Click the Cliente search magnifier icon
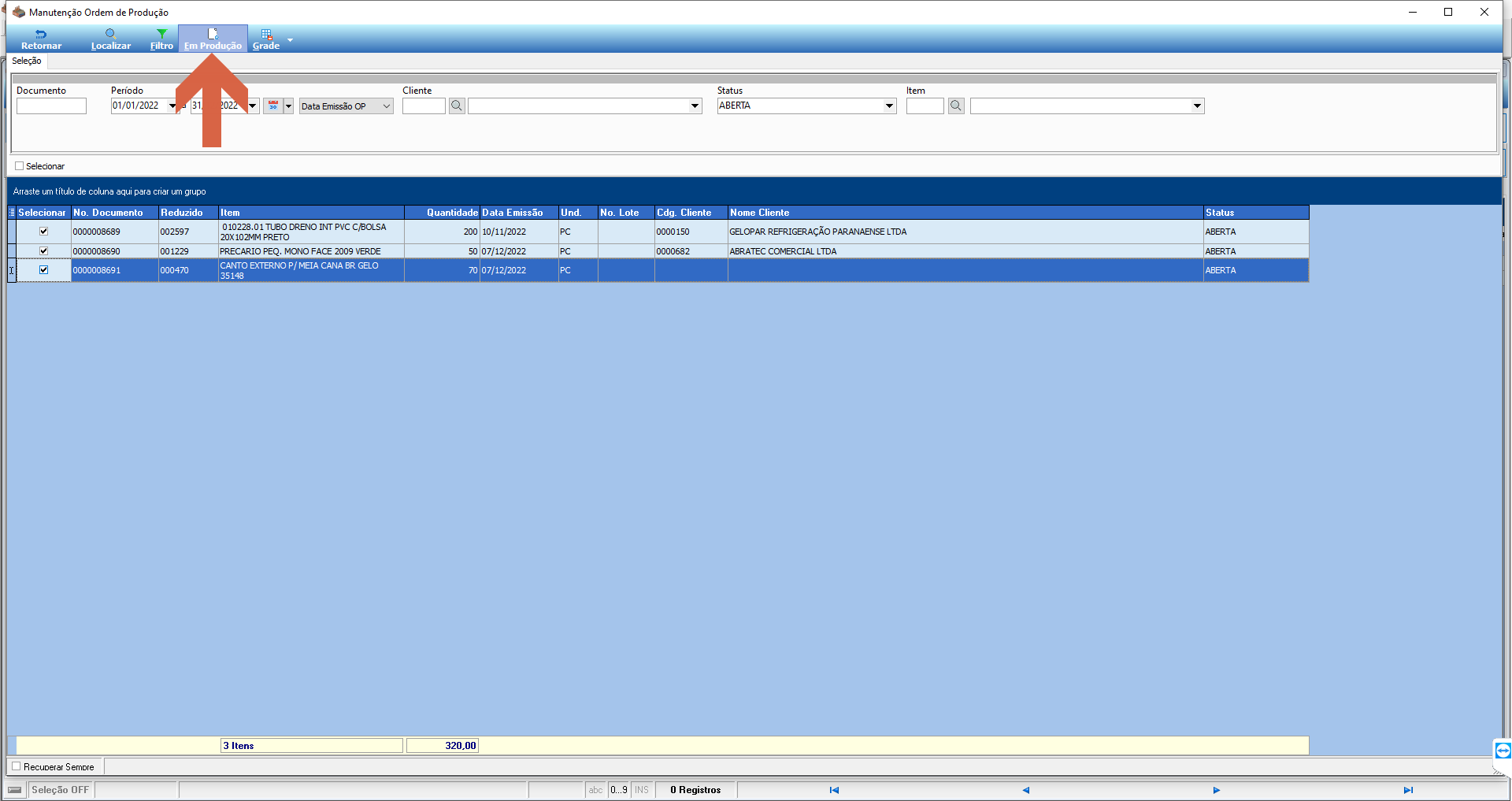The image size is (1512, 801). [457, 106]
